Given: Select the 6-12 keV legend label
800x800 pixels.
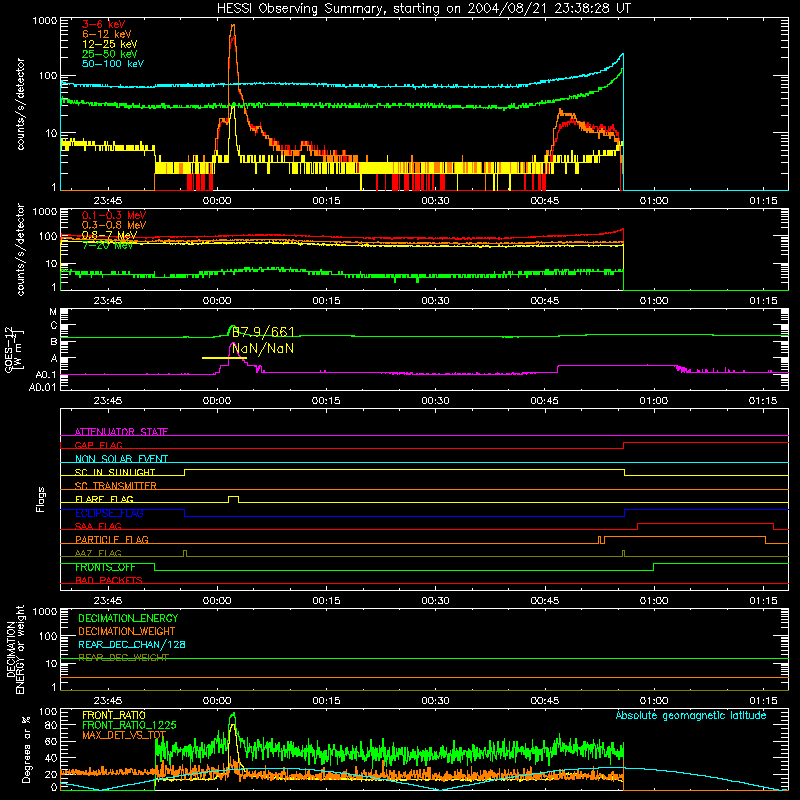Looking at the screenshot, I should tap(106, 34).
